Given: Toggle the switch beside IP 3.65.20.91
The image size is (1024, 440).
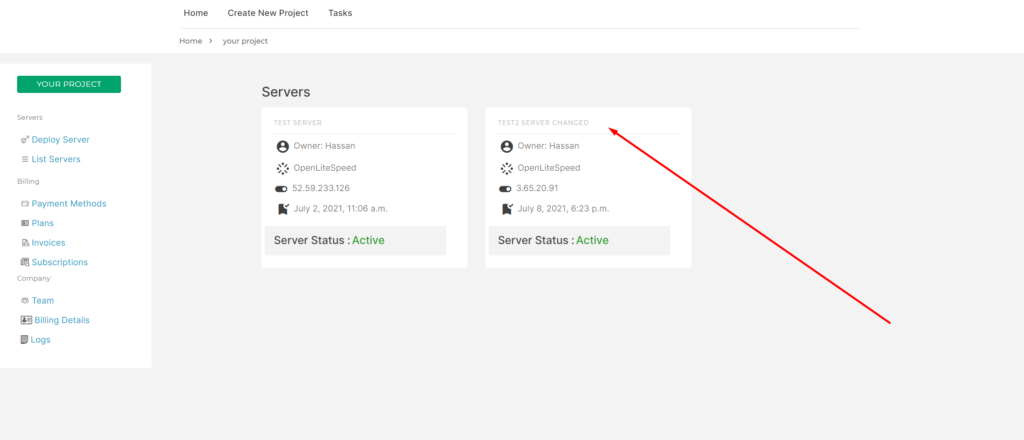Looking at the screenshot, I should point(505,189).
